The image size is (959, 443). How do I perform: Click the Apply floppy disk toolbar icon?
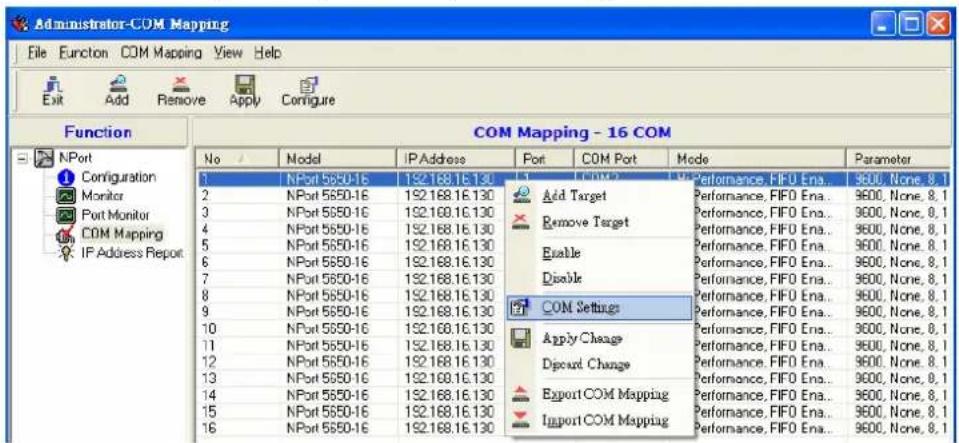(x=245, y=91)
